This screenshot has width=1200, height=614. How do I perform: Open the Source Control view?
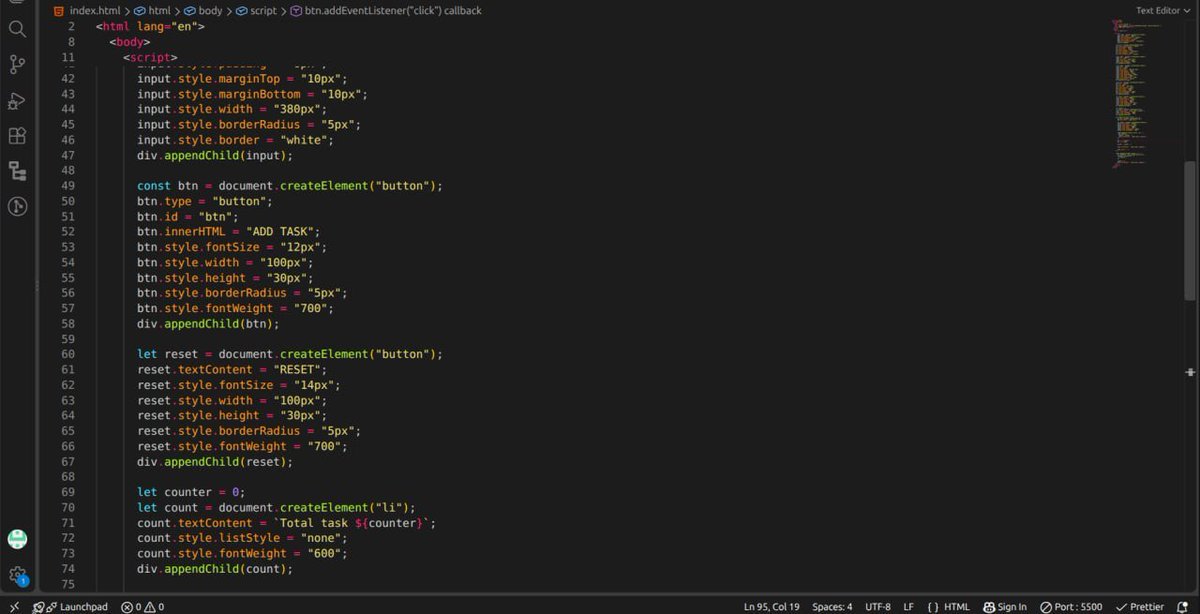[17, 65]
